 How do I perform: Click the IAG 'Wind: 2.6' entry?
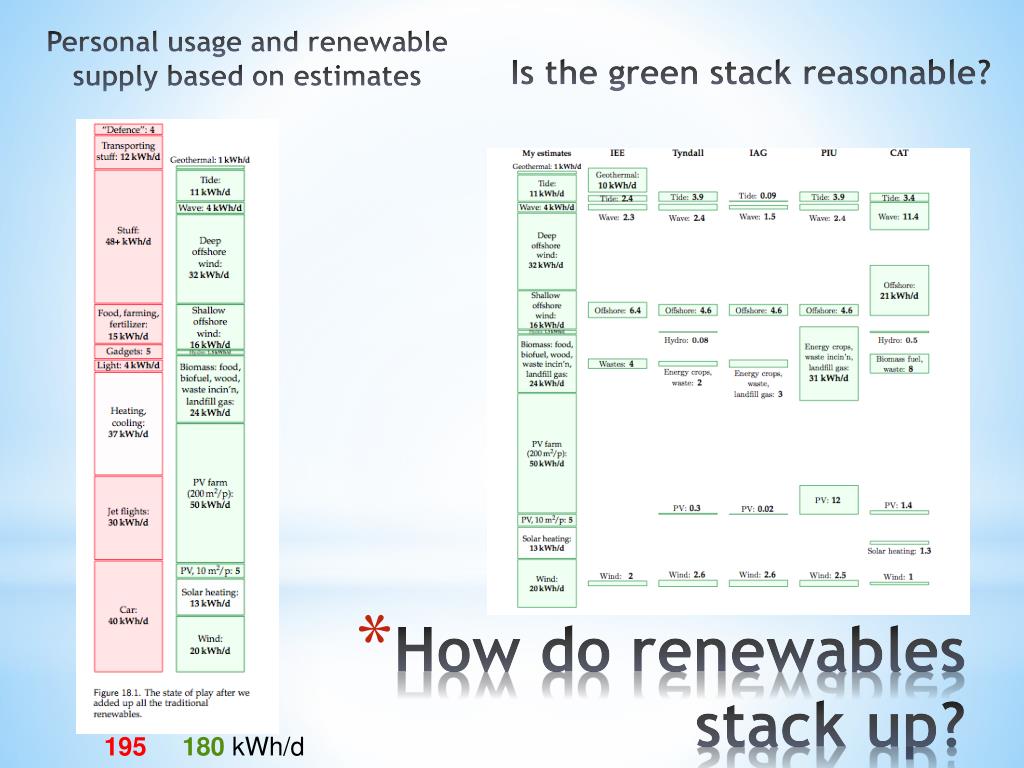[758, 575]
